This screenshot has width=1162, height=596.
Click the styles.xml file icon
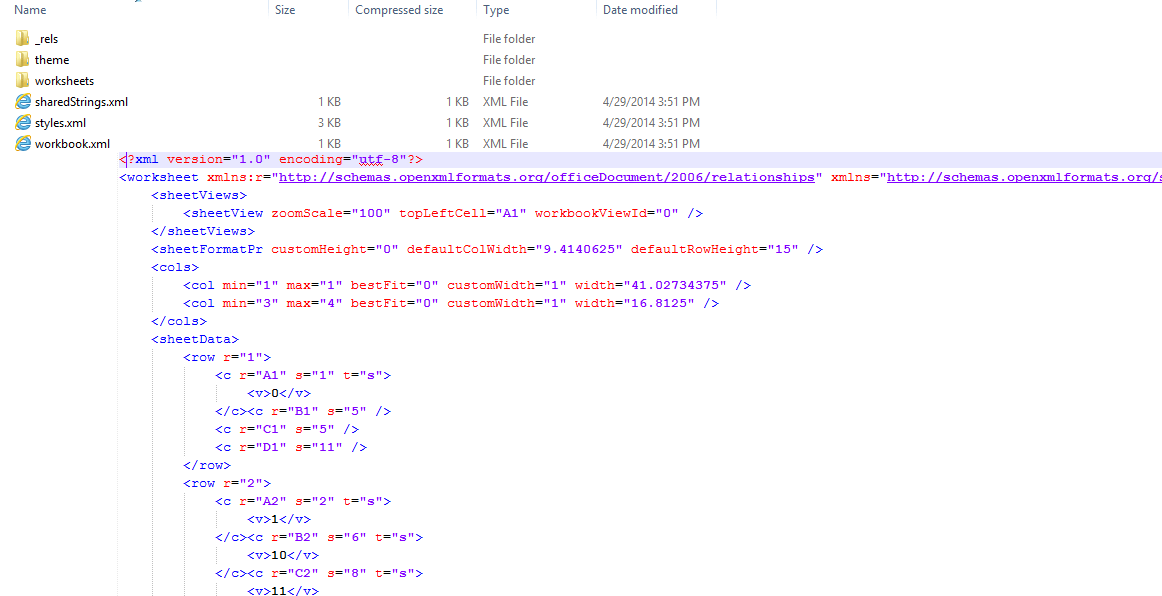click(x=22, y=122)
